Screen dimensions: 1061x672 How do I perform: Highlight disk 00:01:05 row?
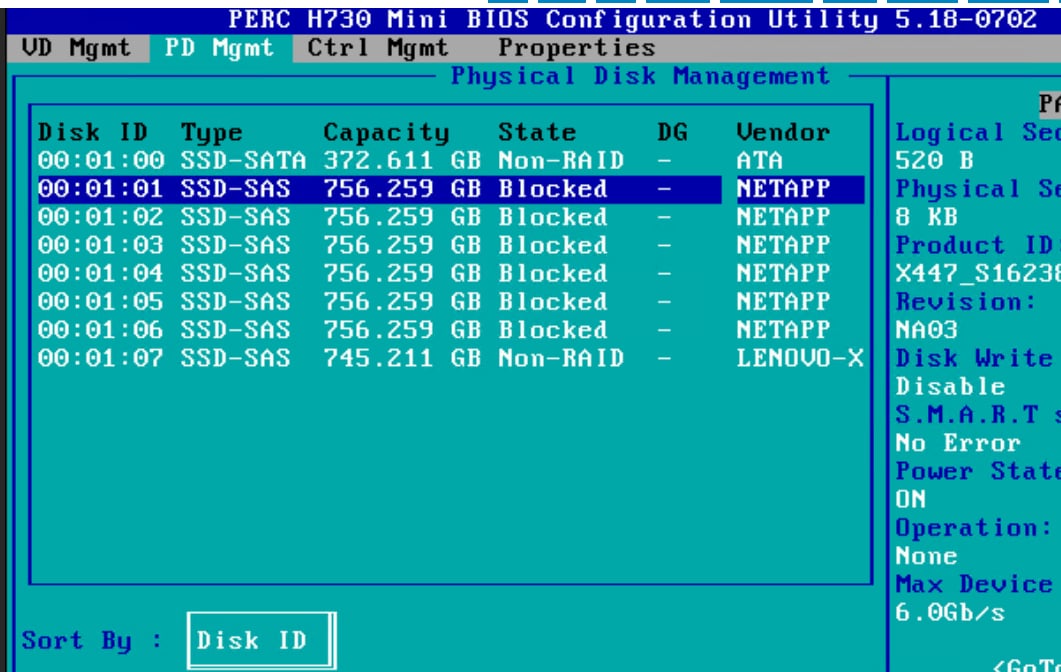pos(450,302)
